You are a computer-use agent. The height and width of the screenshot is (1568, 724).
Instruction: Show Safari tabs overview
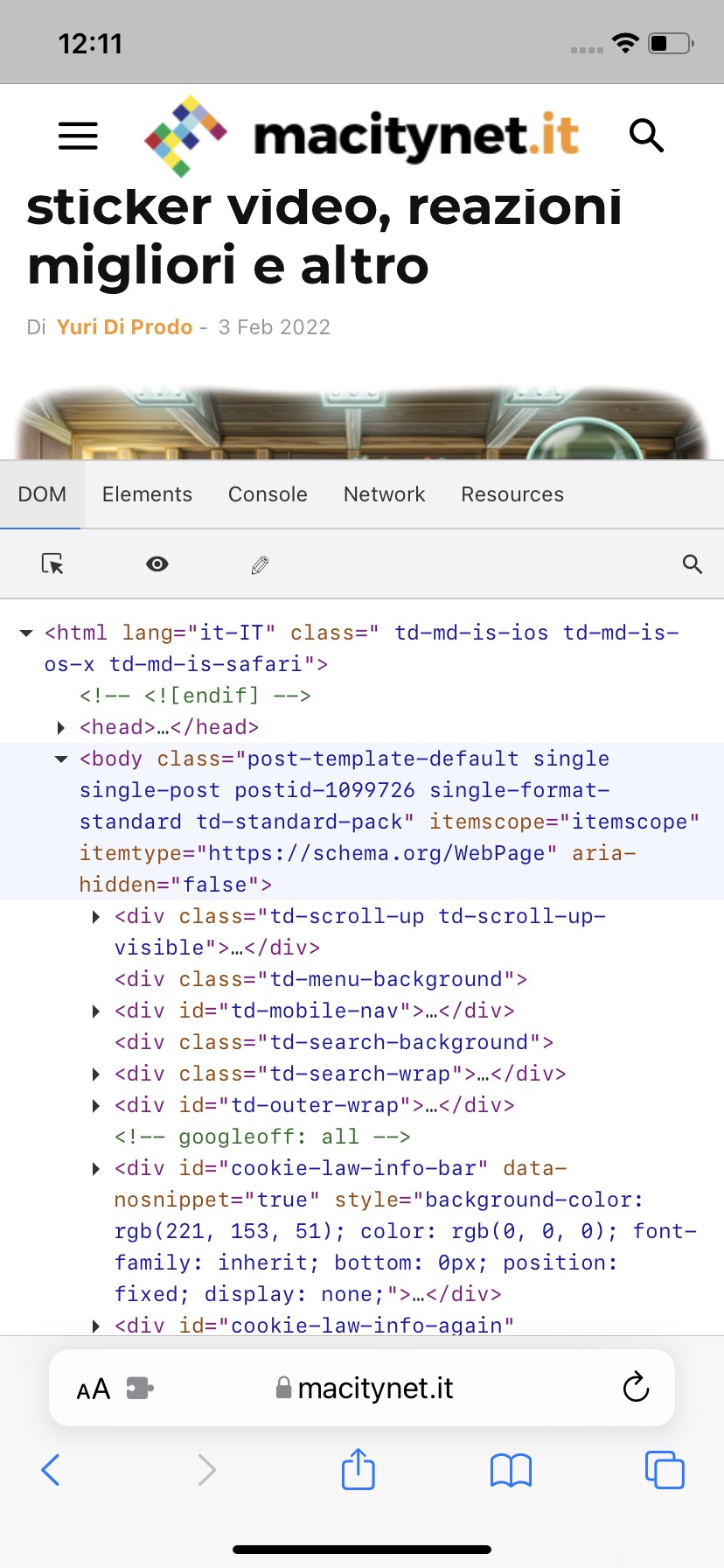coord(665,1470)
